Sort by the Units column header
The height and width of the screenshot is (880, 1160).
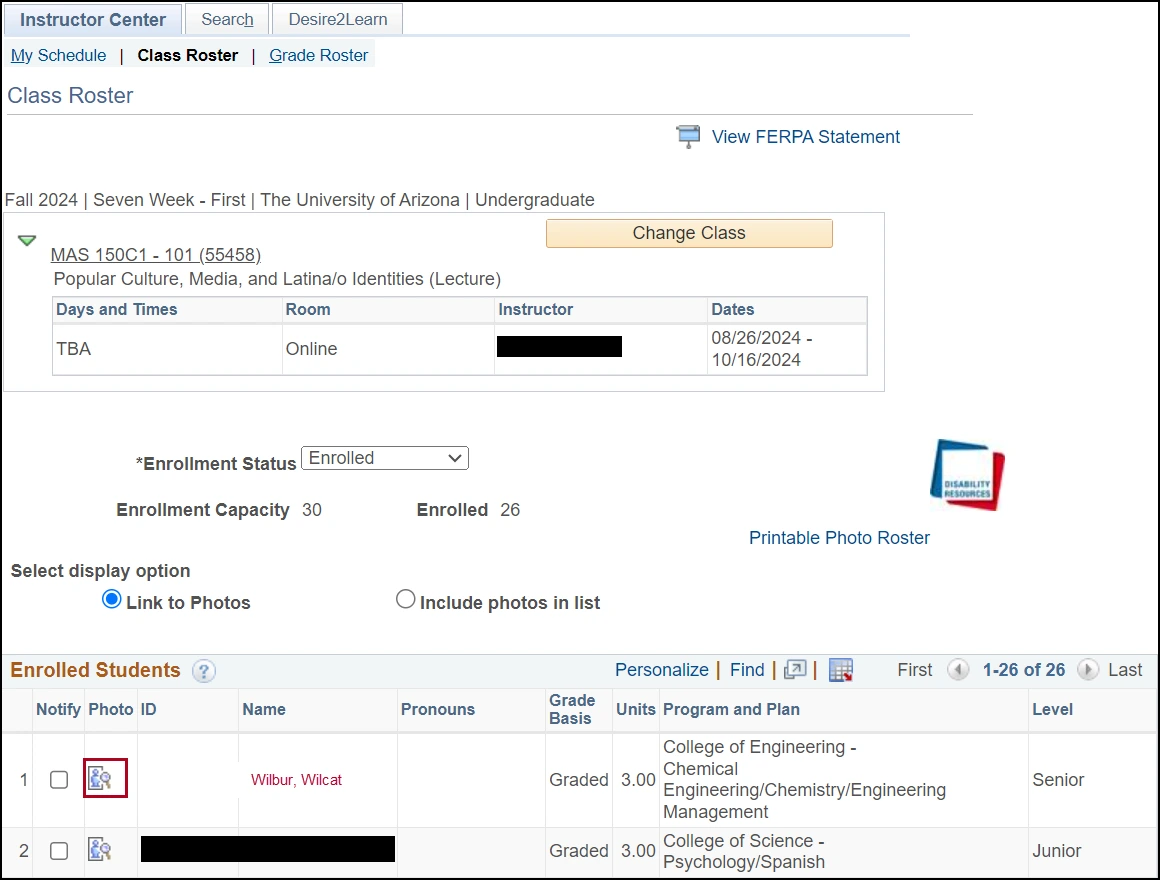635,709
